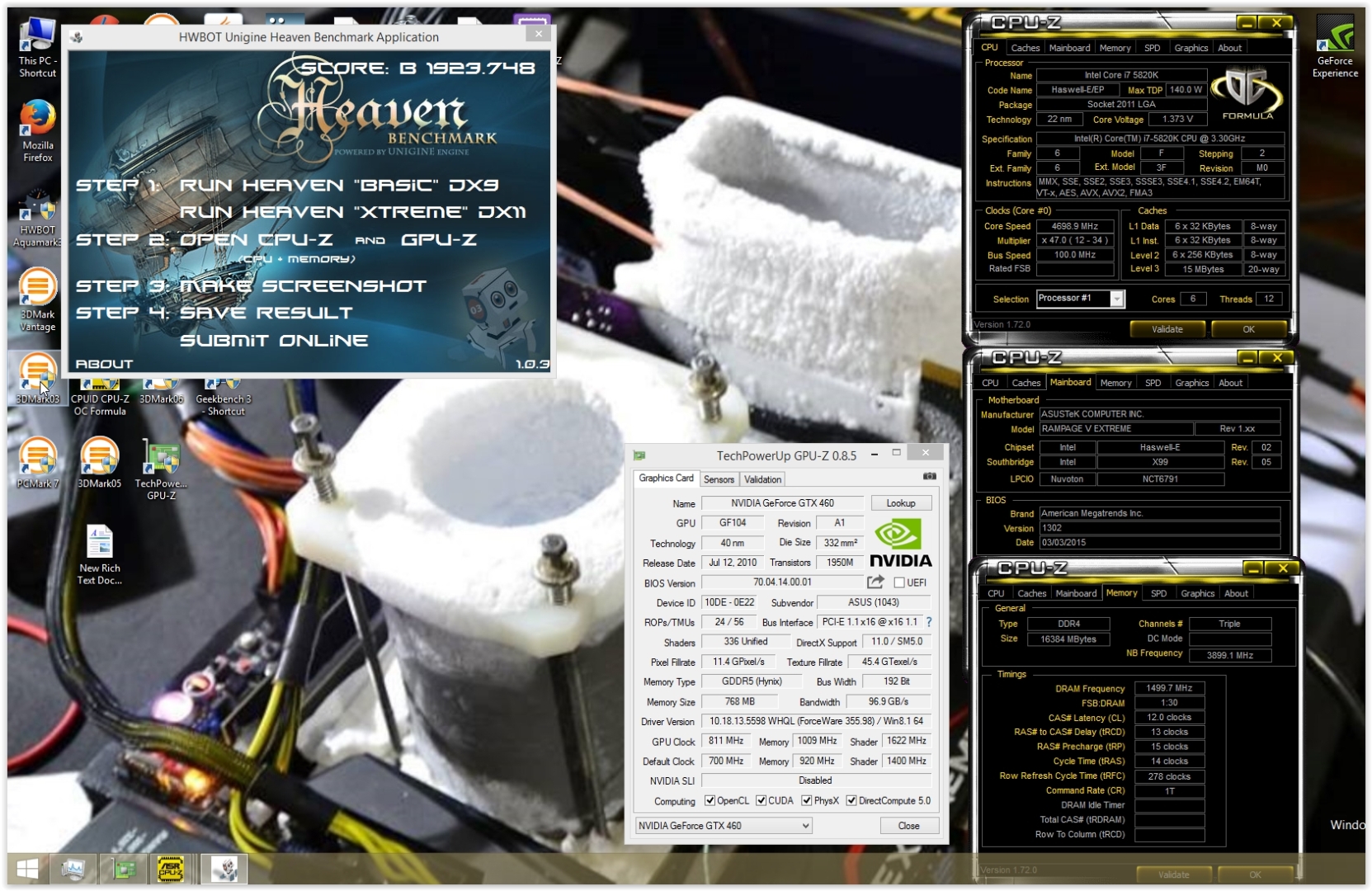This screenshot has width=1372, height=891.
Task: Click the Driver Version field
Action: pyautogui.click(x=816, y=722)
